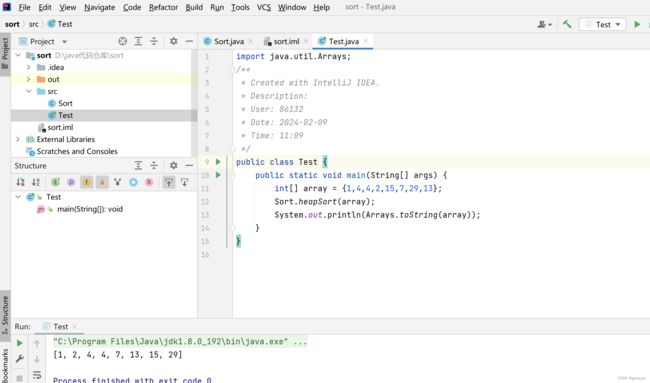Expand all nodes in Project panel

(138, 41)
